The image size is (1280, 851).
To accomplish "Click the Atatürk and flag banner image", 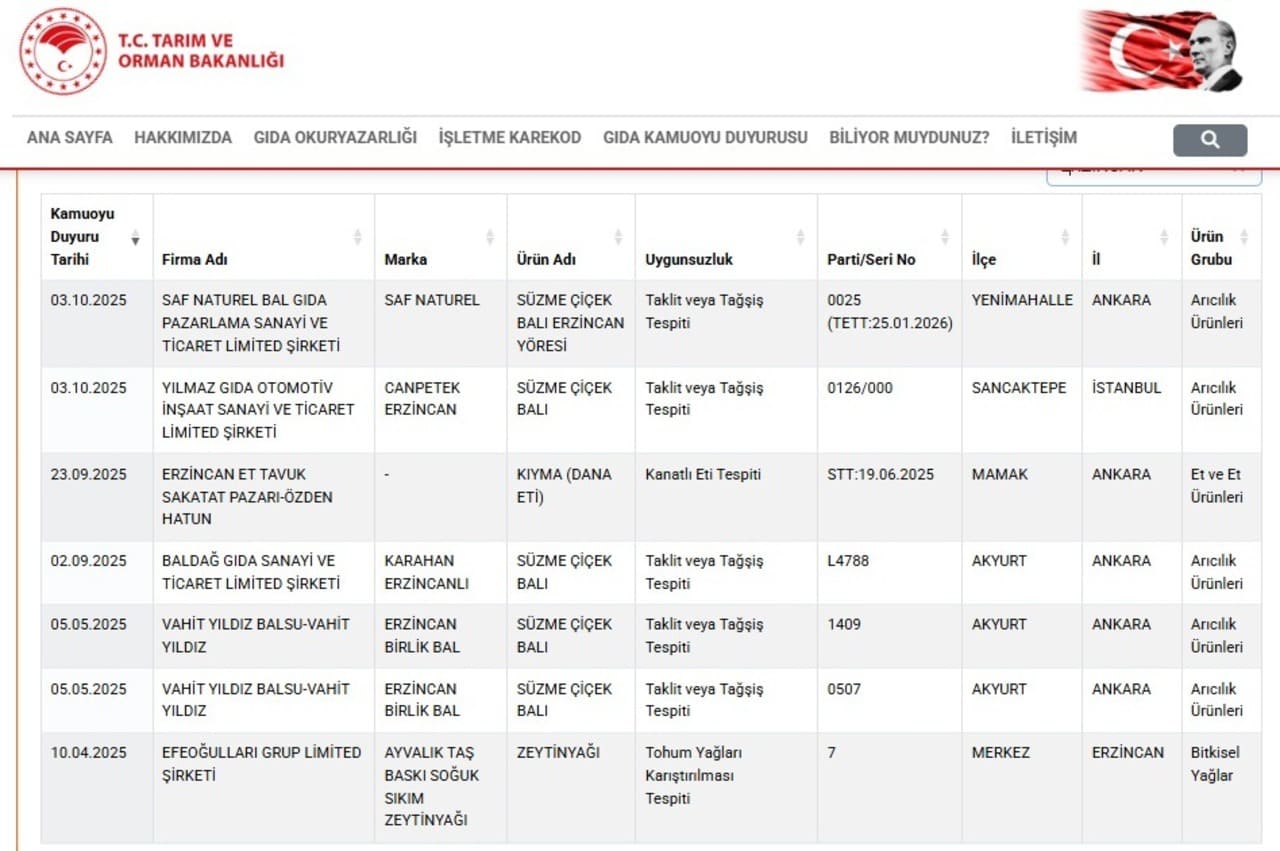I will pyautogui.click(x=1161, y=51).
